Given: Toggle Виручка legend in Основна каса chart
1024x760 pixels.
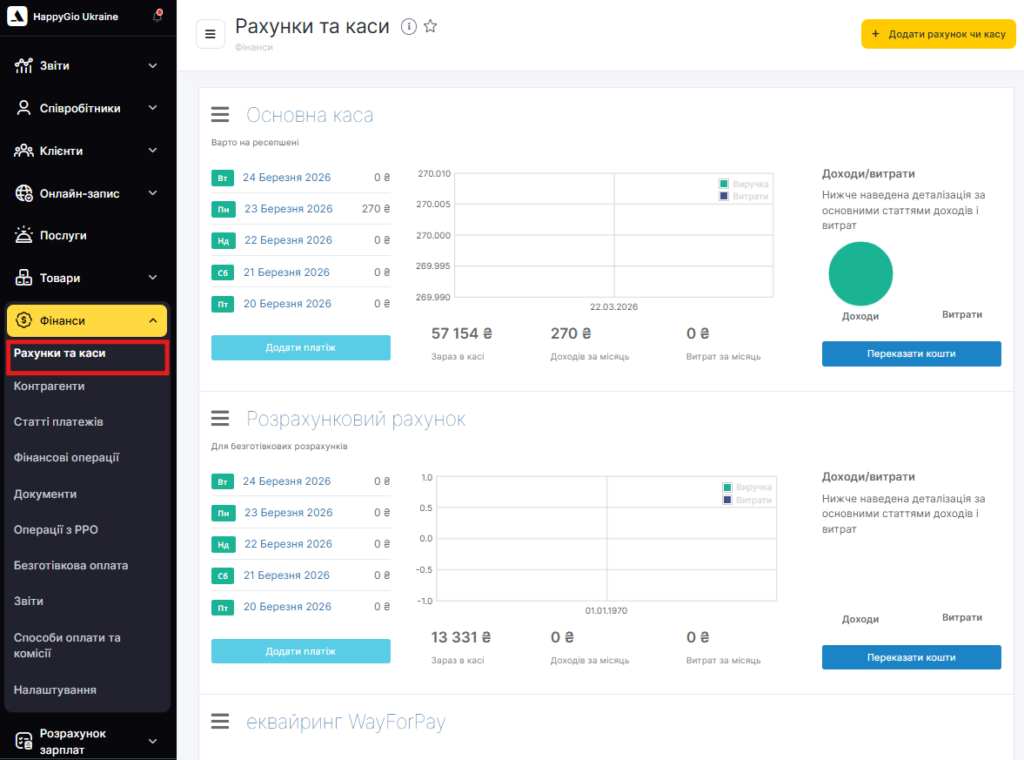Looking at the screenshot, I should pos(743,184).
